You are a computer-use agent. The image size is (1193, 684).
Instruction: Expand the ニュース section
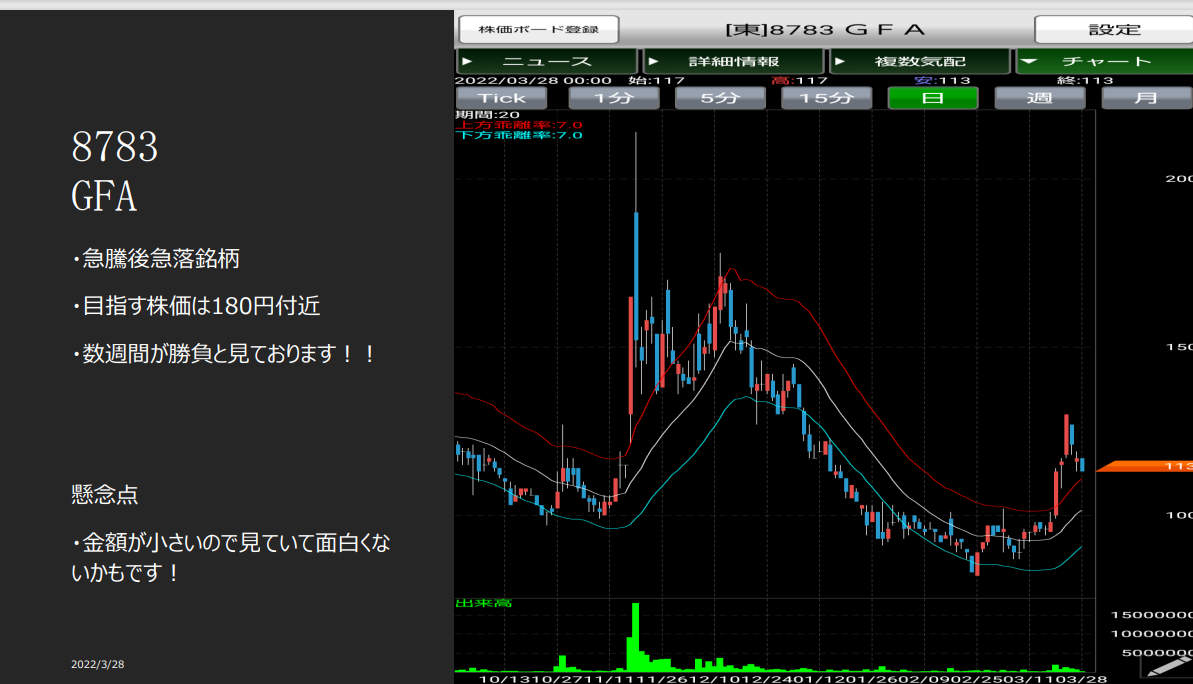click(546, 62)
